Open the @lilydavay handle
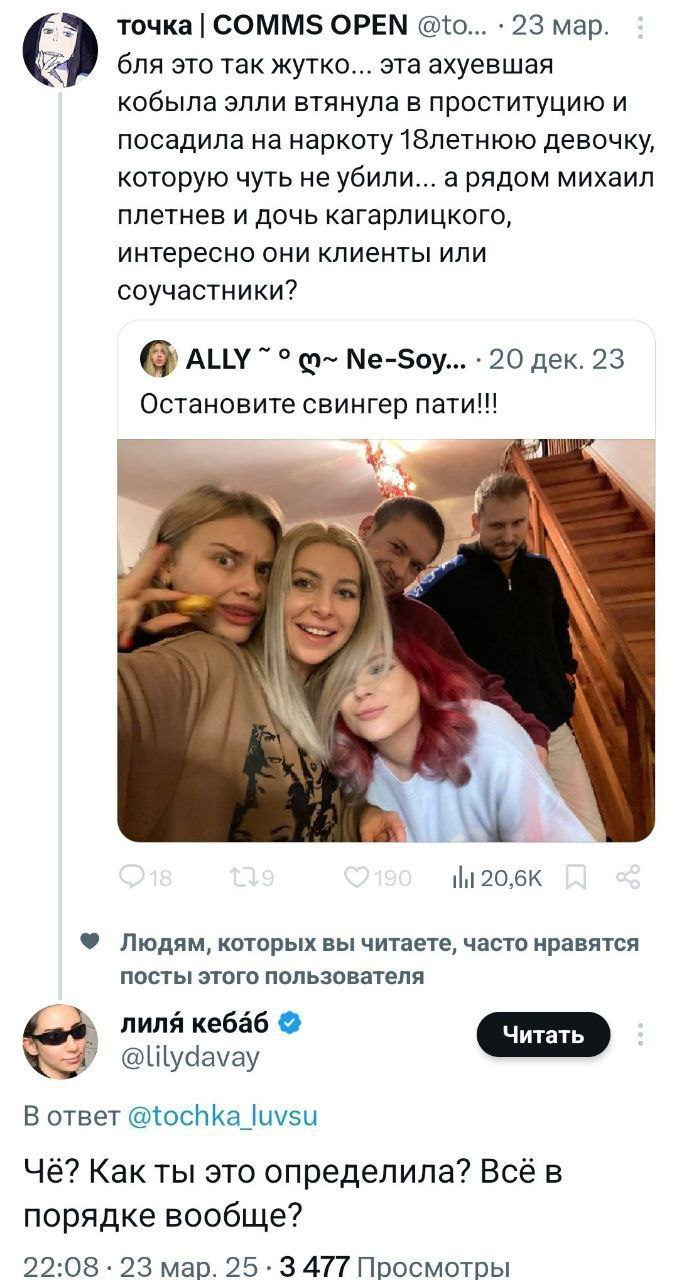 [x=190, y=1057]
